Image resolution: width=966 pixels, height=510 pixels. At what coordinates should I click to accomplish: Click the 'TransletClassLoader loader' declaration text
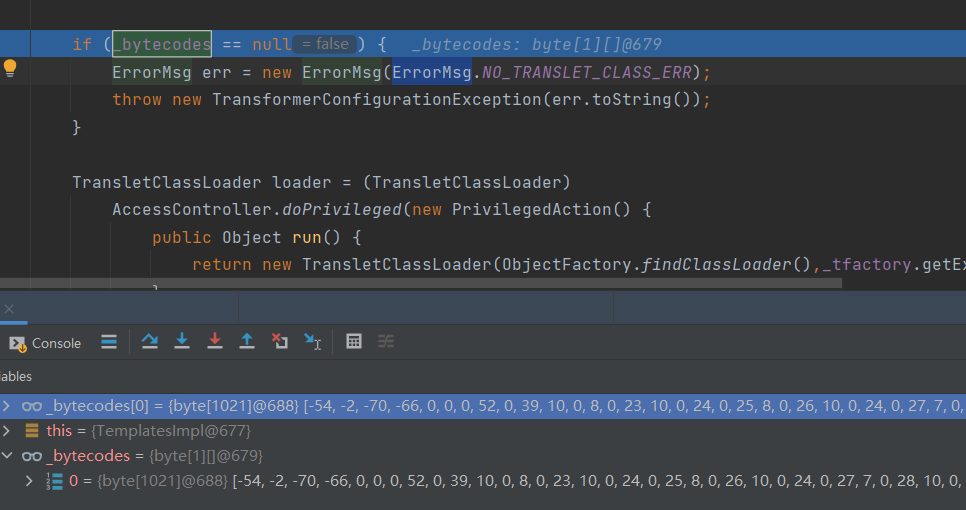[202, 182]
